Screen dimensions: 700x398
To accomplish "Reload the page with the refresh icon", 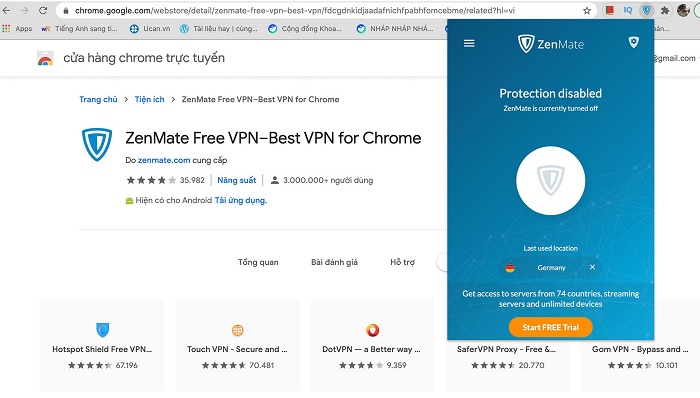I will point(43,10).
